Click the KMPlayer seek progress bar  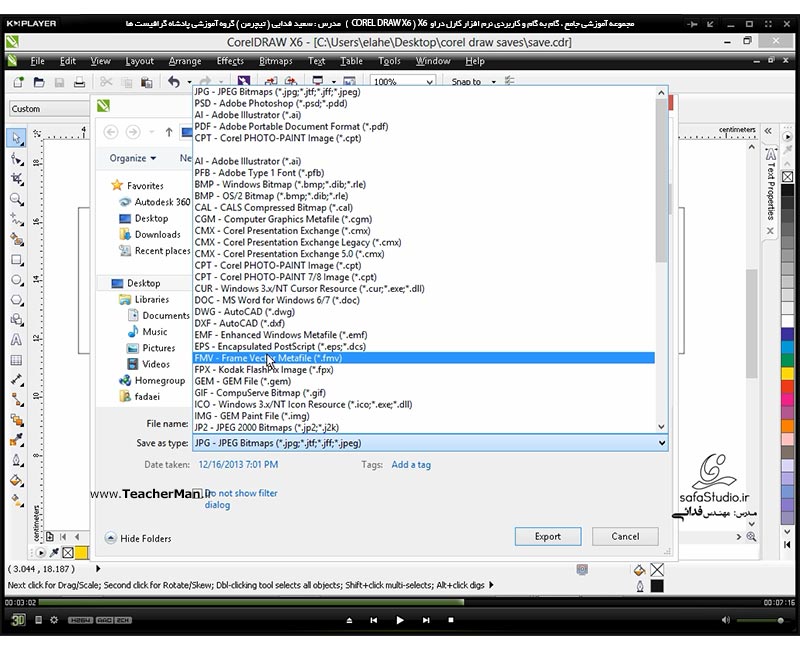398,603
